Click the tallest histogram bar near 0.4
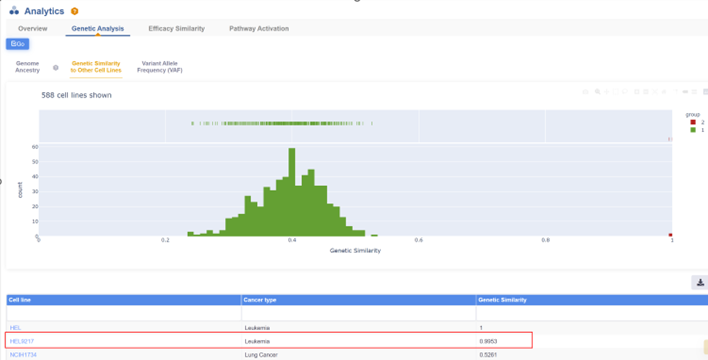The image size is (708, 360). (x=292, y=192)
